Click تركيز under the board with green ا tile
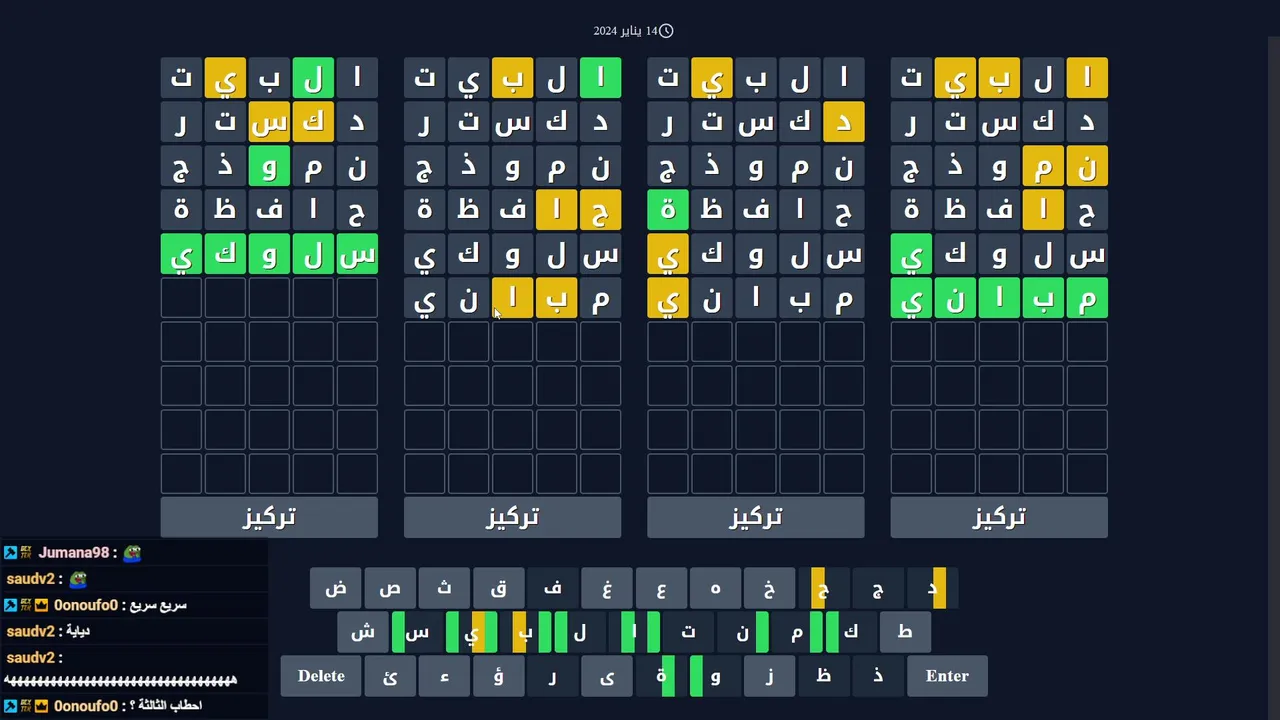Image resolution: width=1280 pixels, height=720 pixels. coord(512,517)
